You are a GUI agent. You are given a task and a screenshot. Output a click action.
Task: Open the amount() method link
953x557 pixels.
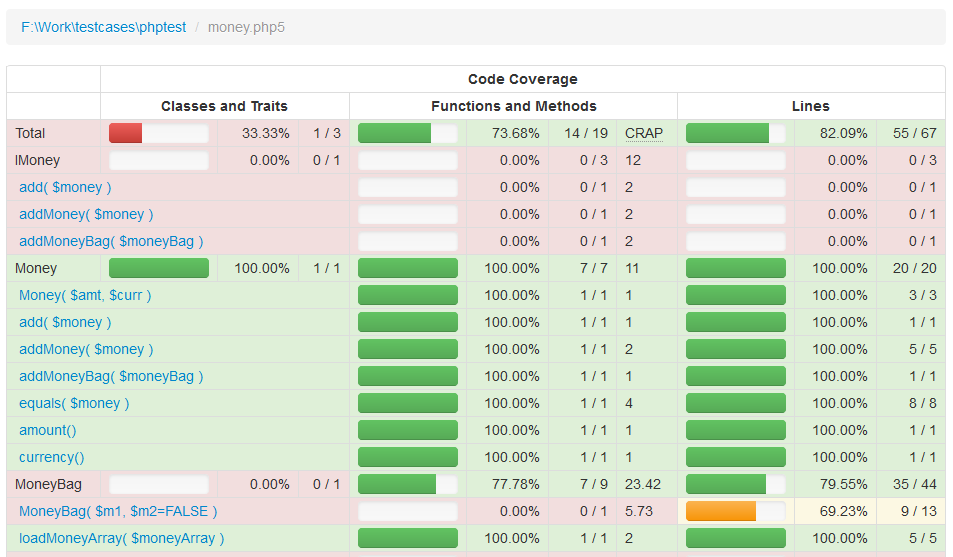coord(47,430)
